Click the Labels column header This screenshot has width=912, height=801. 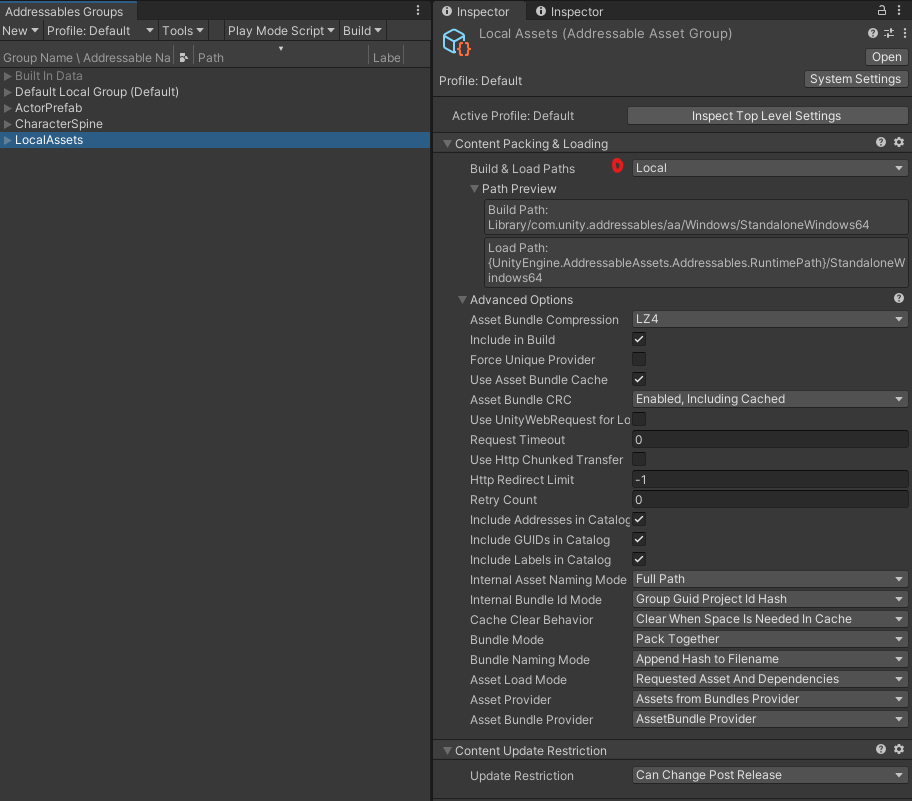pos(386,57)
